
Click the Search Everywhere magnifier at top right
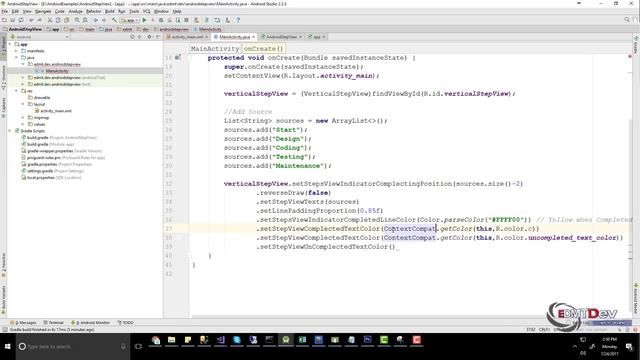627,20
